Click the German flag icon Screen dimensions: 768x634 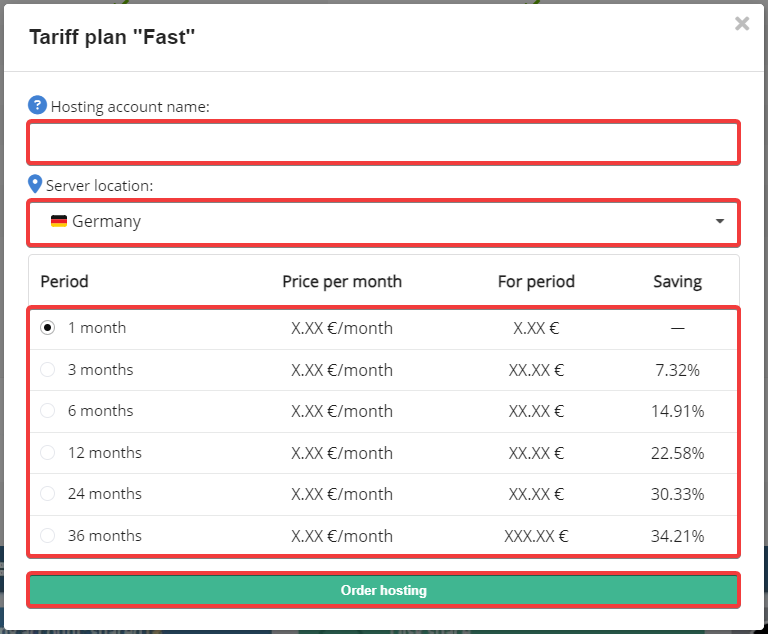(59, 222)
